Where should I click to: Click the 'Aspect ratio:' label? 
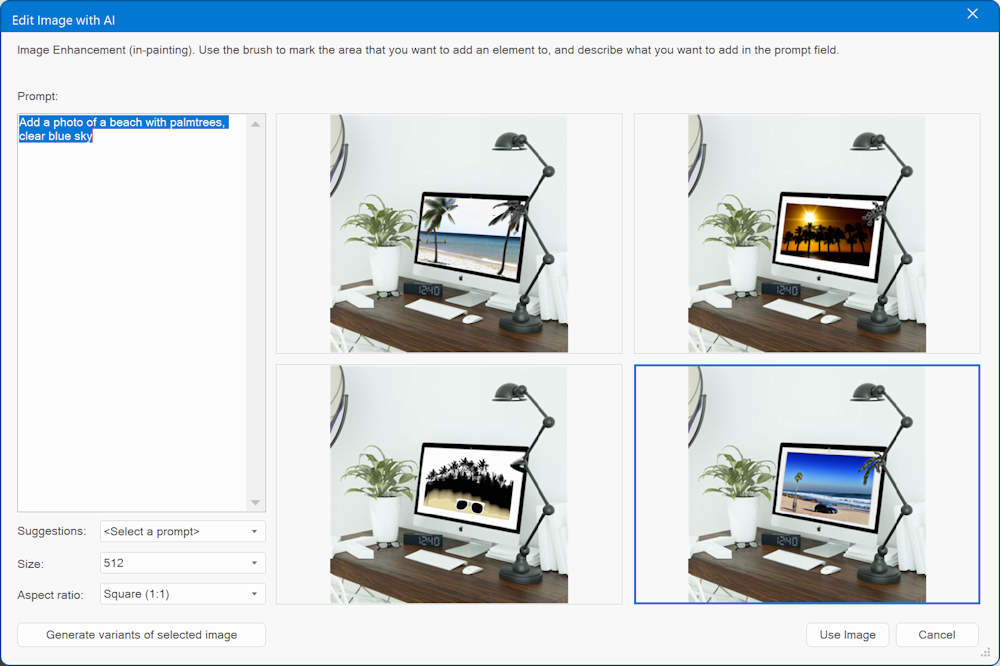click(50, 595)
